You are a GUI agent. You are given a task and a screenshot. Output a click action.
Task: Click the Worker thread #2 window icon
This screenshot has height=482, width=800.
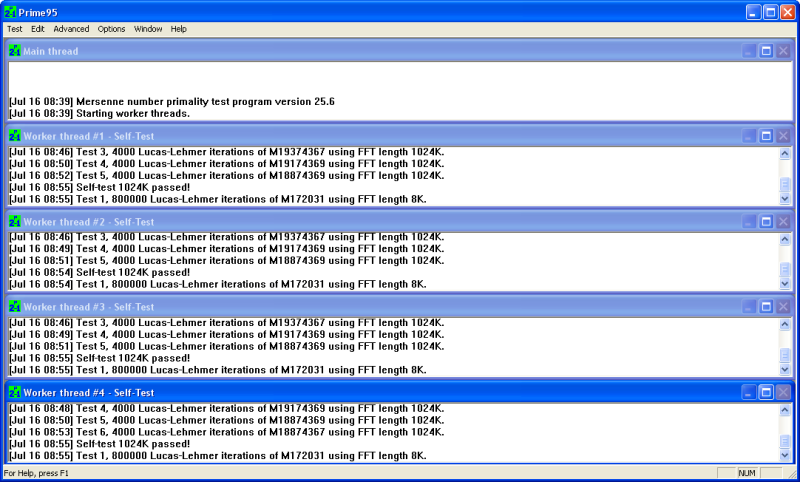[15, 222]
